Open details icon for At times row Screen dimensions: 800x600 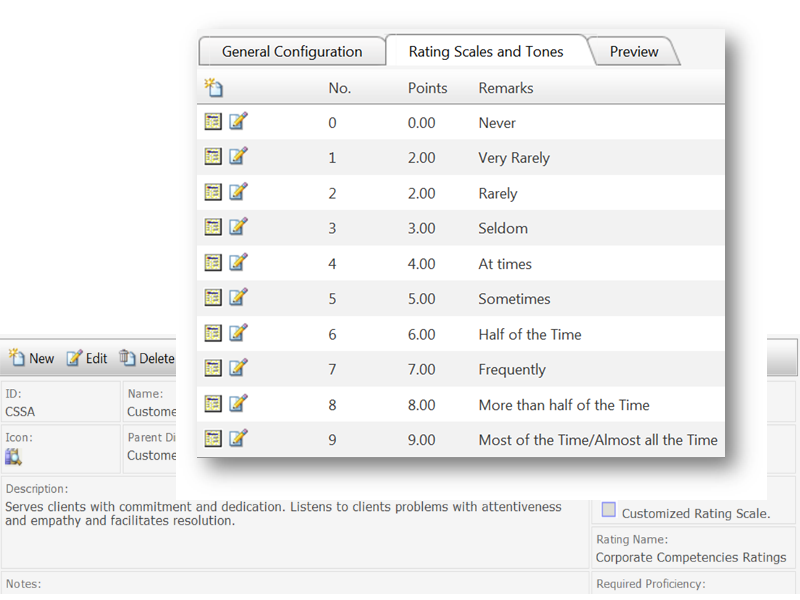click(213, 263)
